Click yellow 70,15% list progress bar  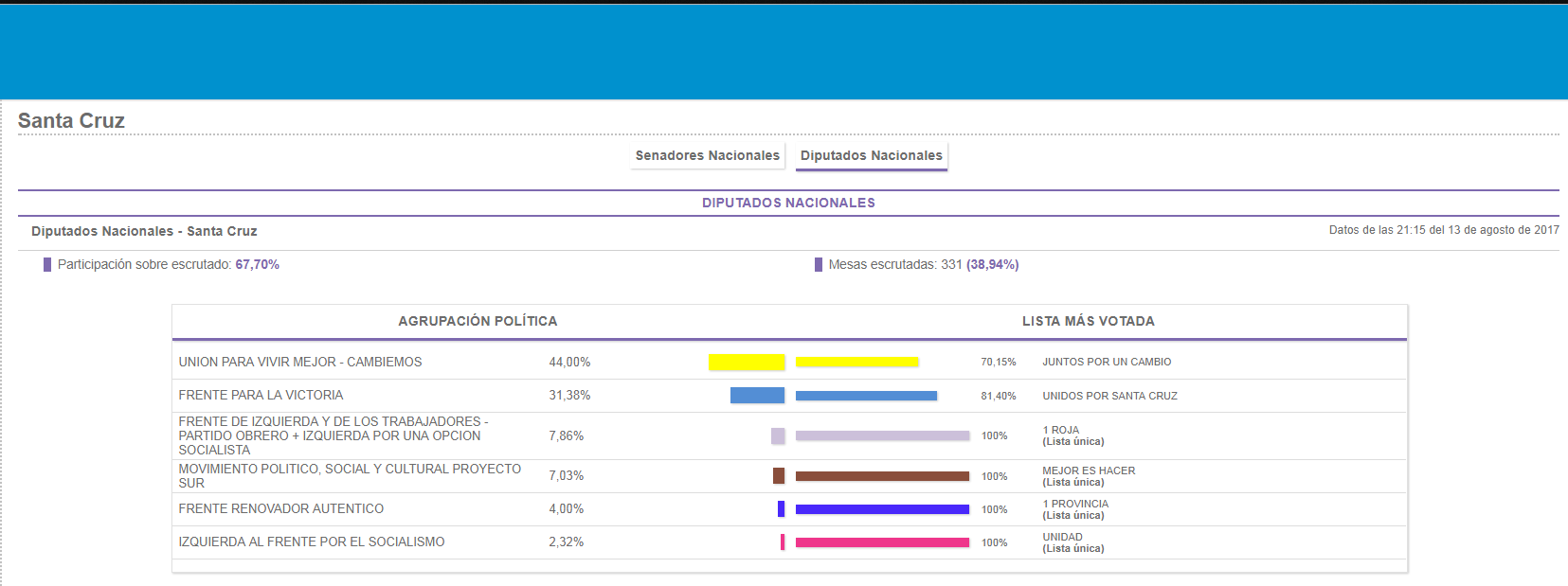857,362
